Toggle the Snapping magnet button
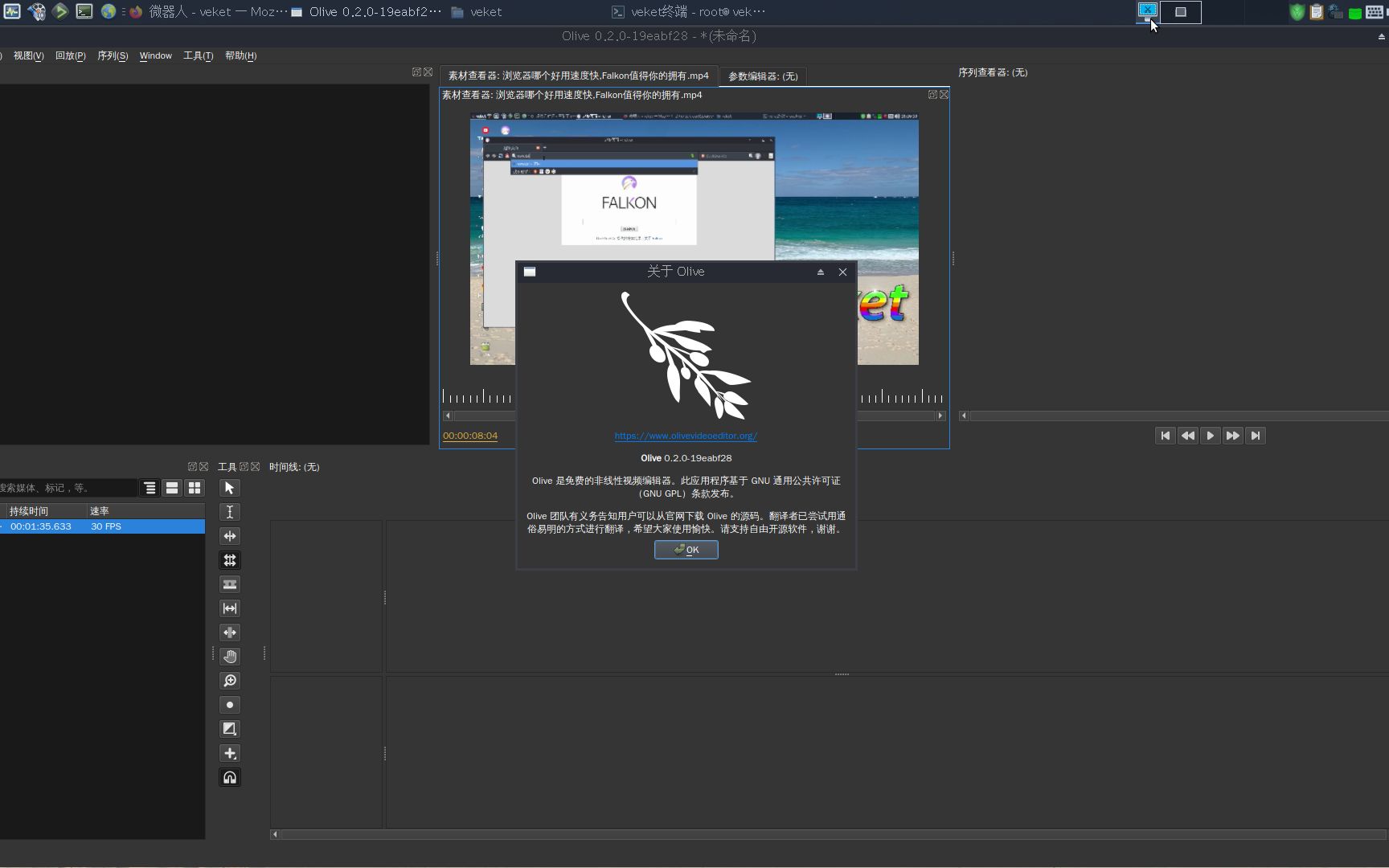Screen dimensions: 1389x868 click(x=230, y=777)
